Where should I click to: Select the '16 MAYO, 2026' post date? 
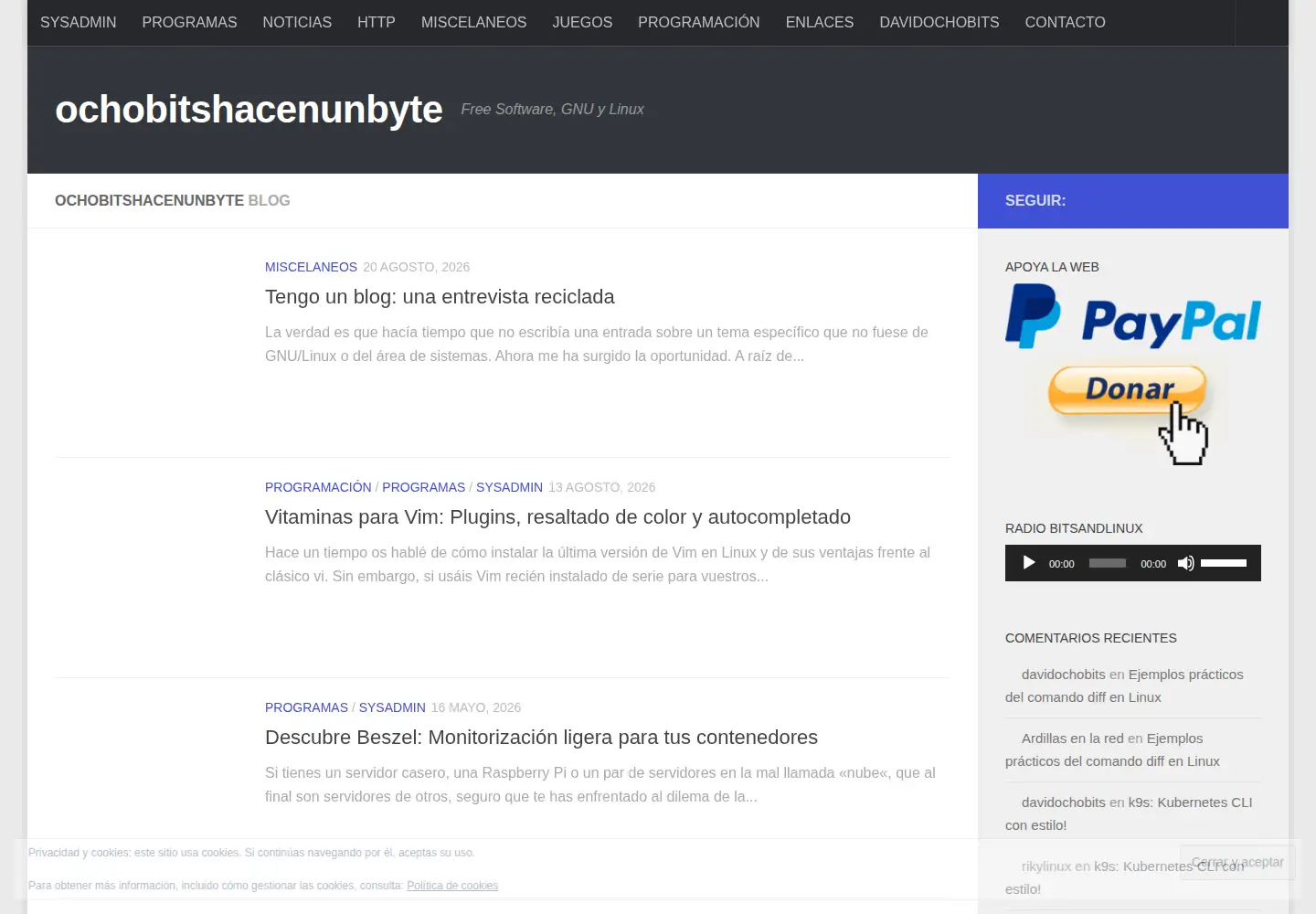(x=476, y=707)
